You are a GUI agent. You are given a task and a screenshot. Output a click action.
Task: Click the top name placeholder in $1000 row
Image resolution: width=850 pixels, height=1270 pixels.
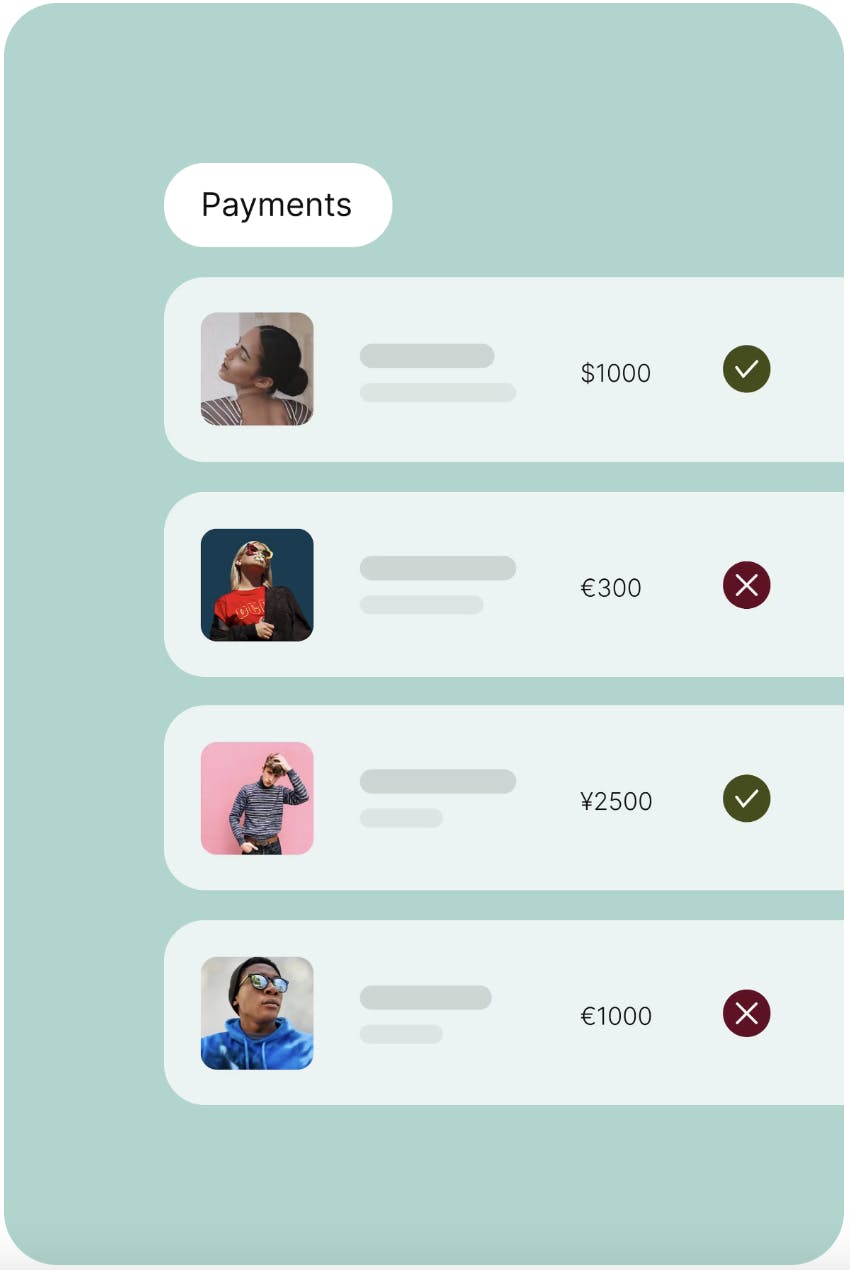coord(427,356)
